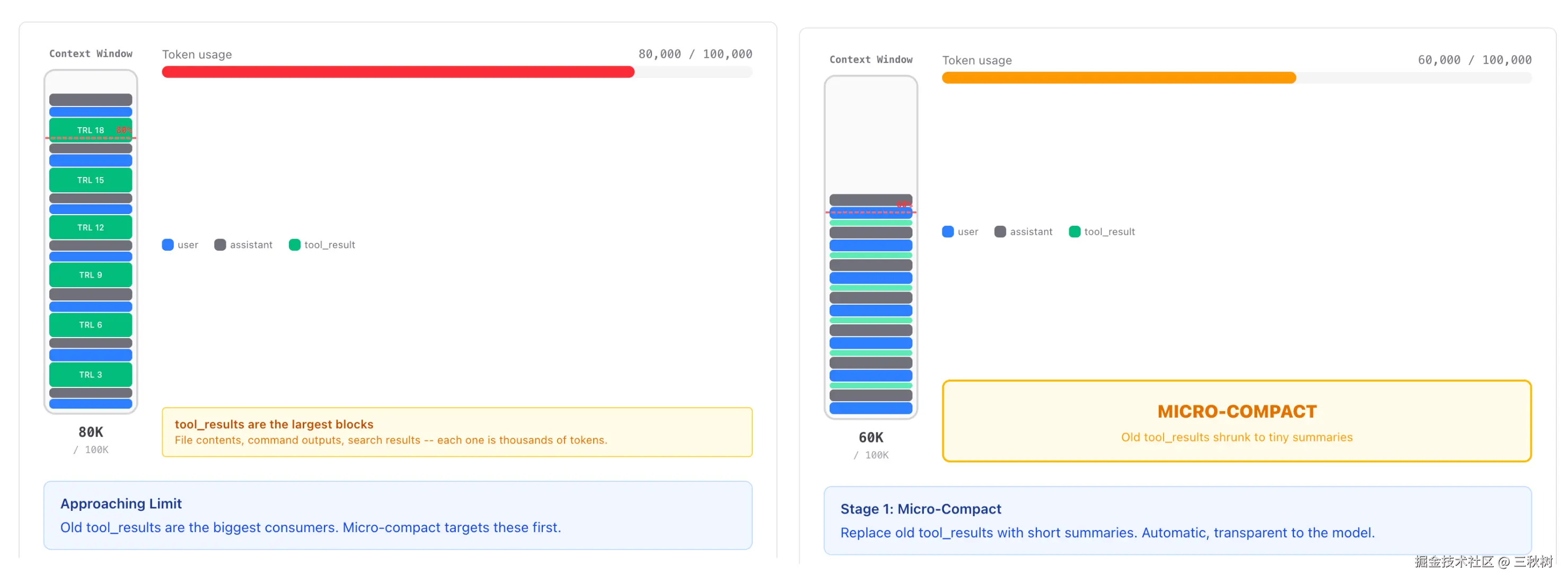Click the Approaching Limit info panel

(398, 515)
